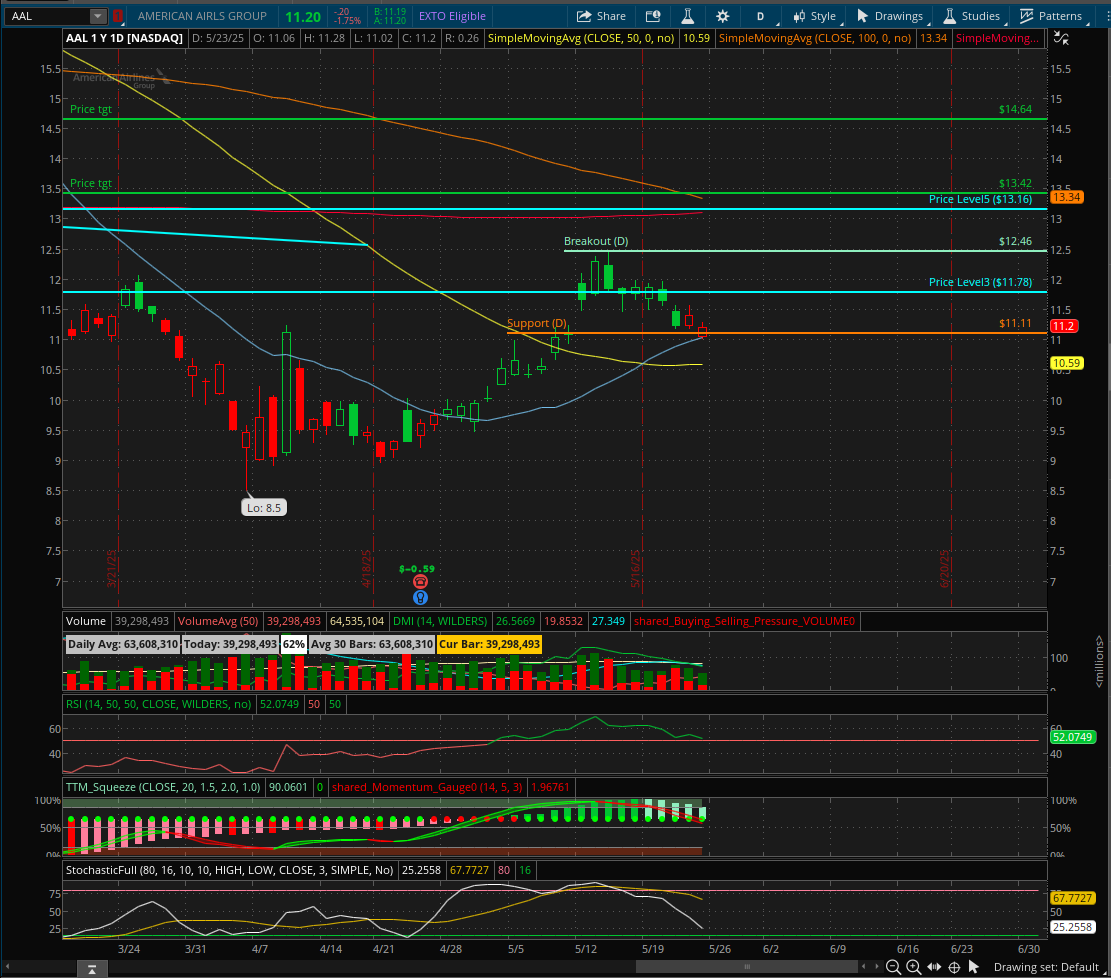Click the 6/20/25 vertical date marker
The image size is (1111, 978).
(944, 568)
